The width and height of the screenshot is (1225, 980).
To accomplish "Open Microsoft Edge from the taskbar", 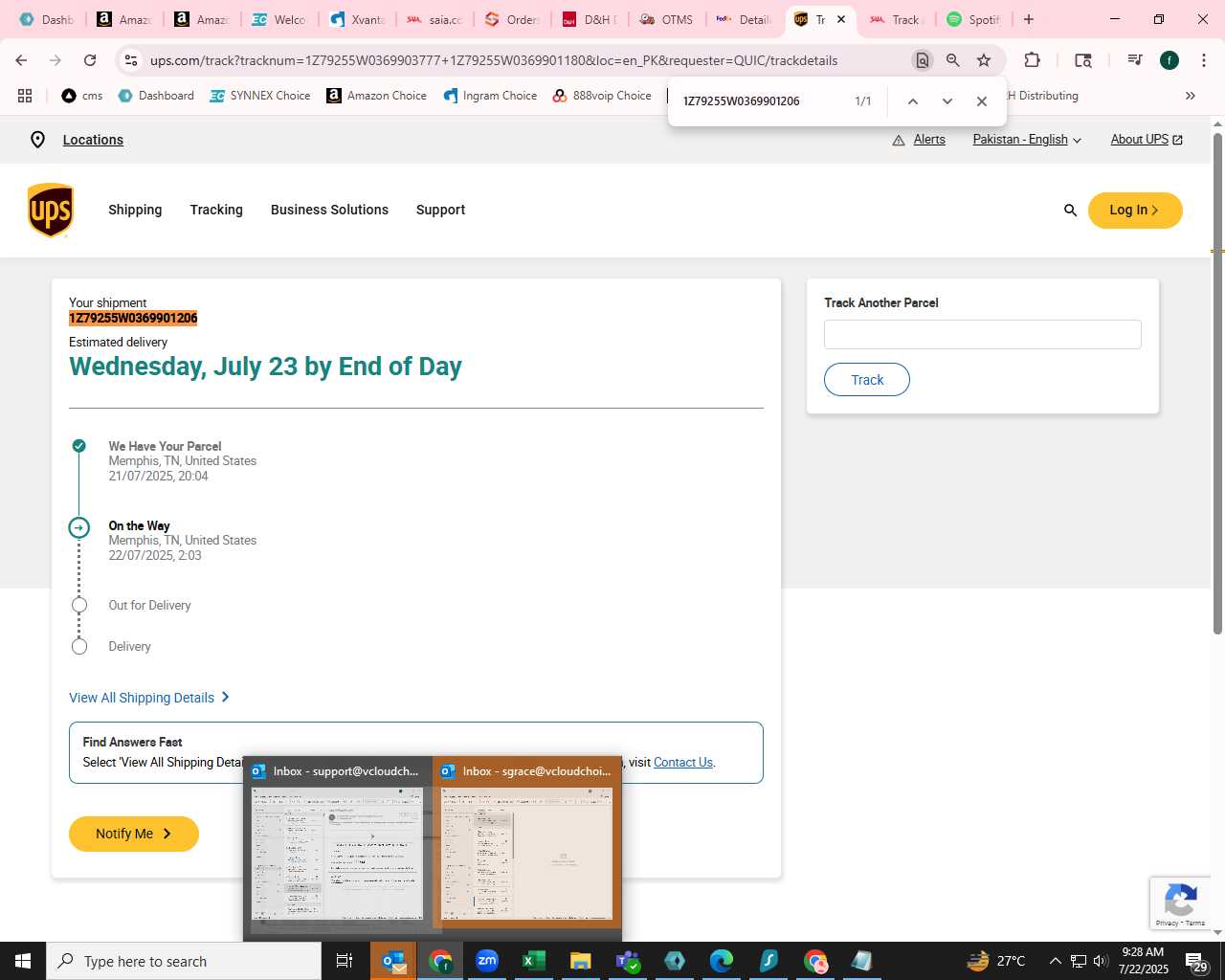I will tap(722, 961).
